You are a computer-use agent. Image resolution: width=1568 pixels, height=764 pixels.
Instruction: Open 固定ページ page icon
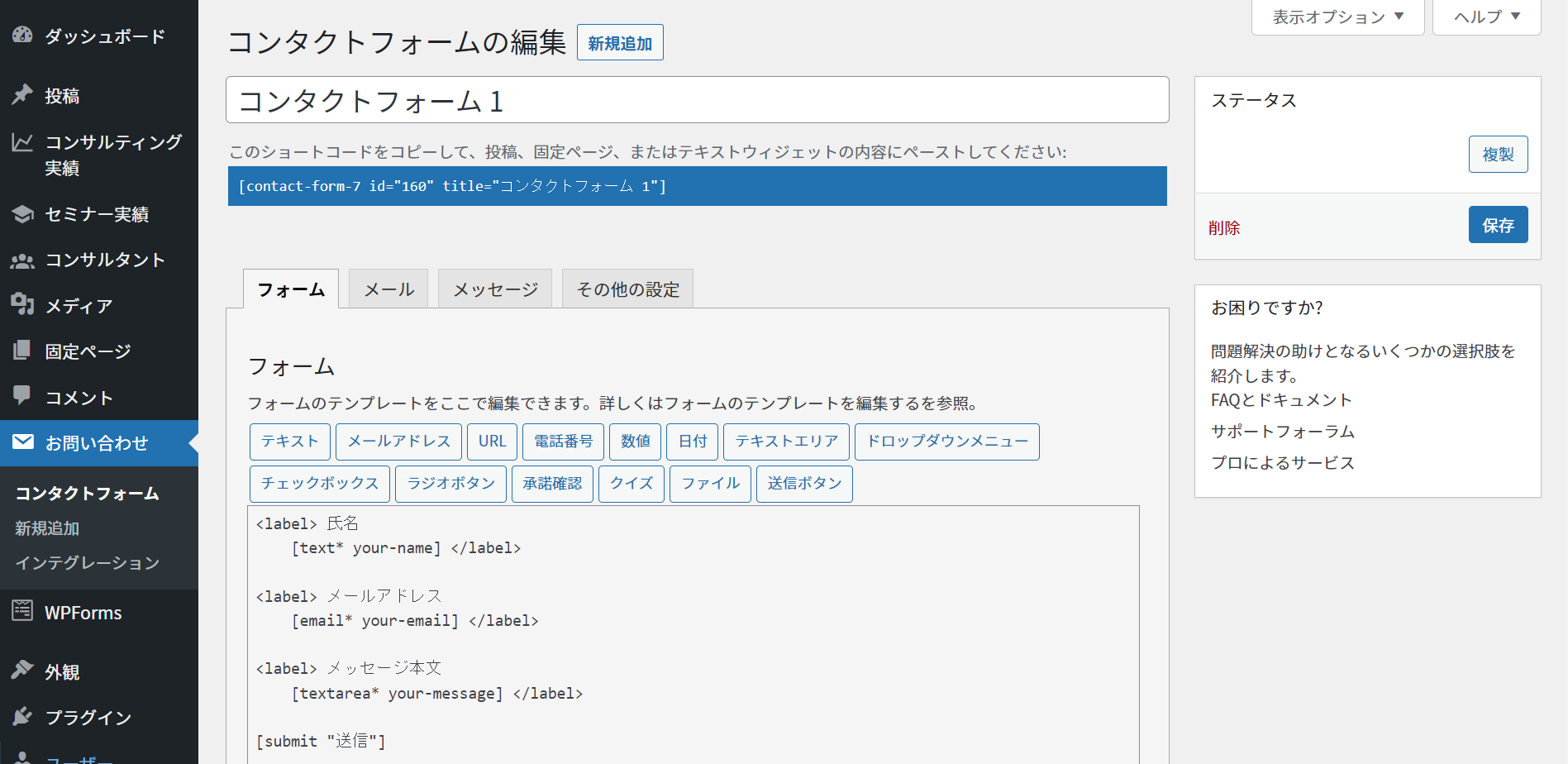[x=21, y=351]
